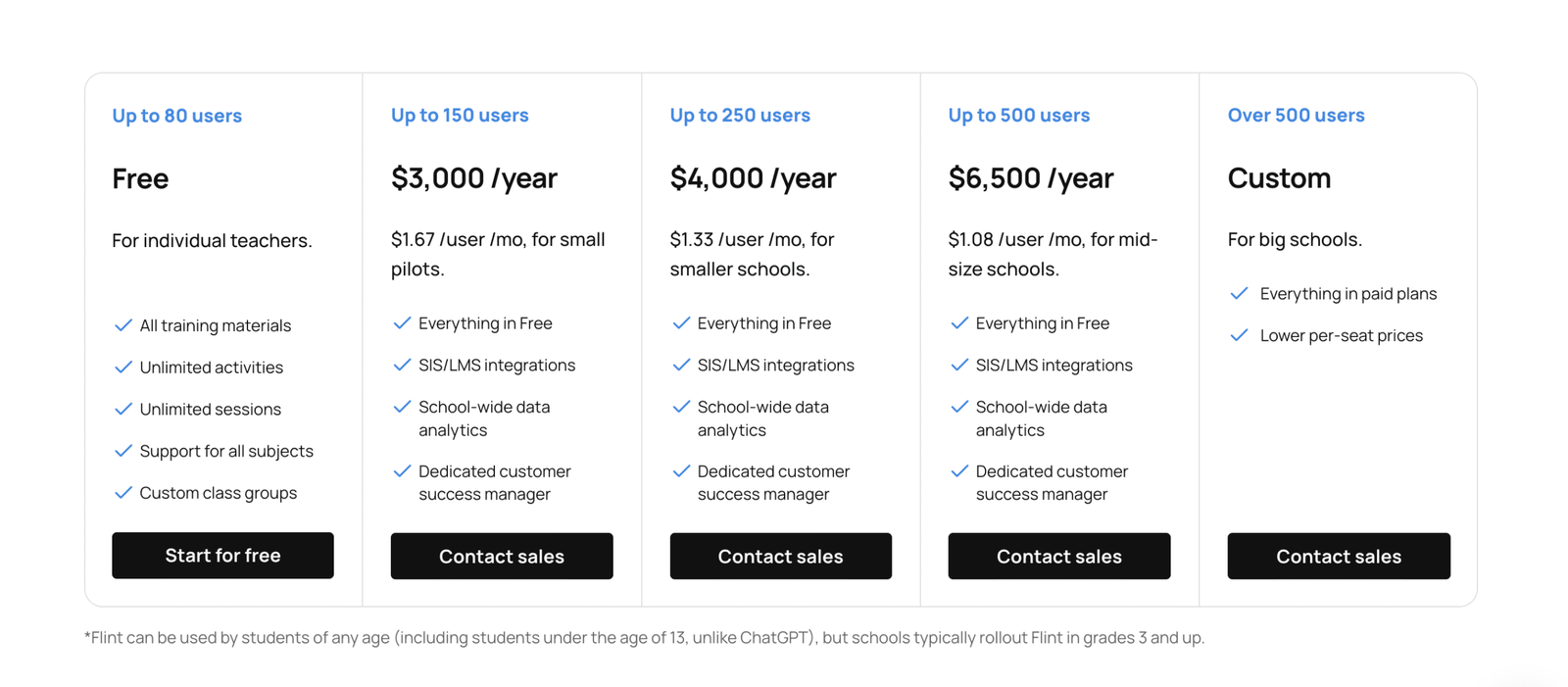Image resolution: width=1568 pixels, height=687 pixels.
Task: Click SIS/LMS integrations checkmark in $3,000 plan
Action: click(x=402, y=366)
